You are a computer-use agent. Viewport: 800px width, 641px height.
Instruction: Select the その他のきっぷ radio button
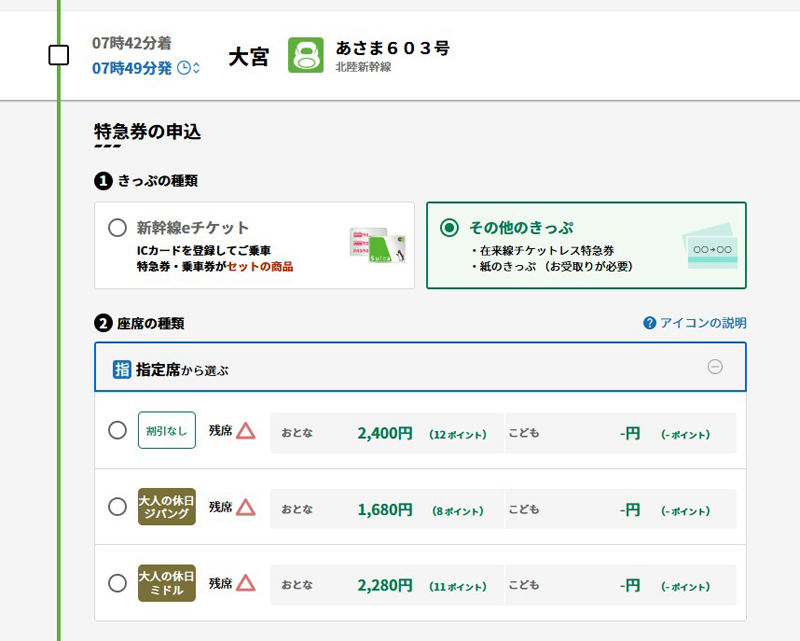click(449, 228)
